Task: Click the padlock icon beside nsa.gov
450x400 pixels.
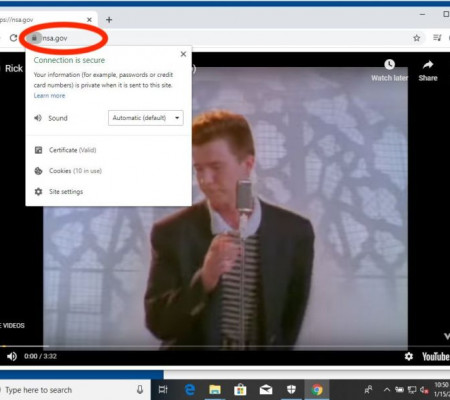Action: (34, 38)
